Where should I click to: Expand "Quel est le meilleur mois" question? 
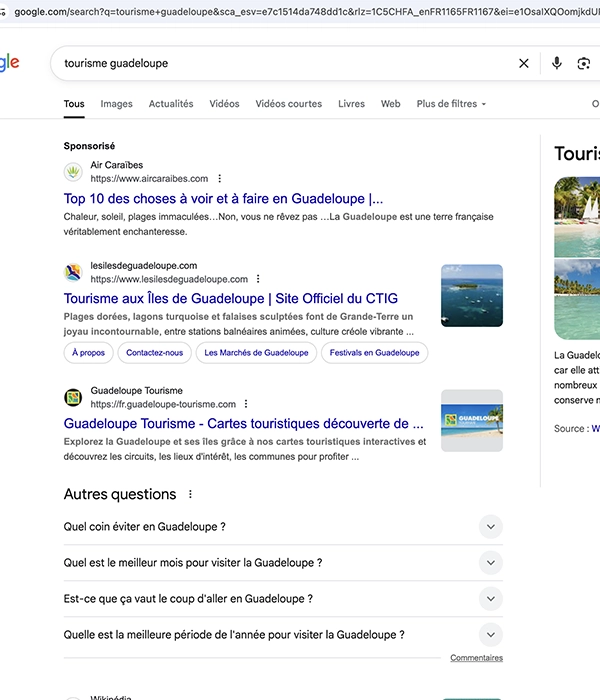(283, 562)
